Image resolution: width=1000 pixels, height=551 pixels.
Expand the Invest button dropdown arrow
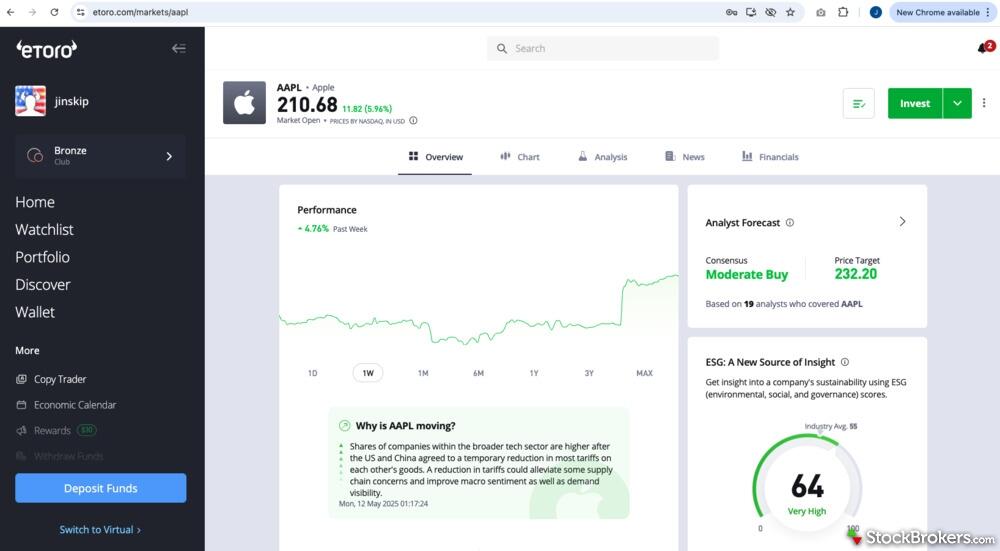pyautogui.click(x=957, y=103)
